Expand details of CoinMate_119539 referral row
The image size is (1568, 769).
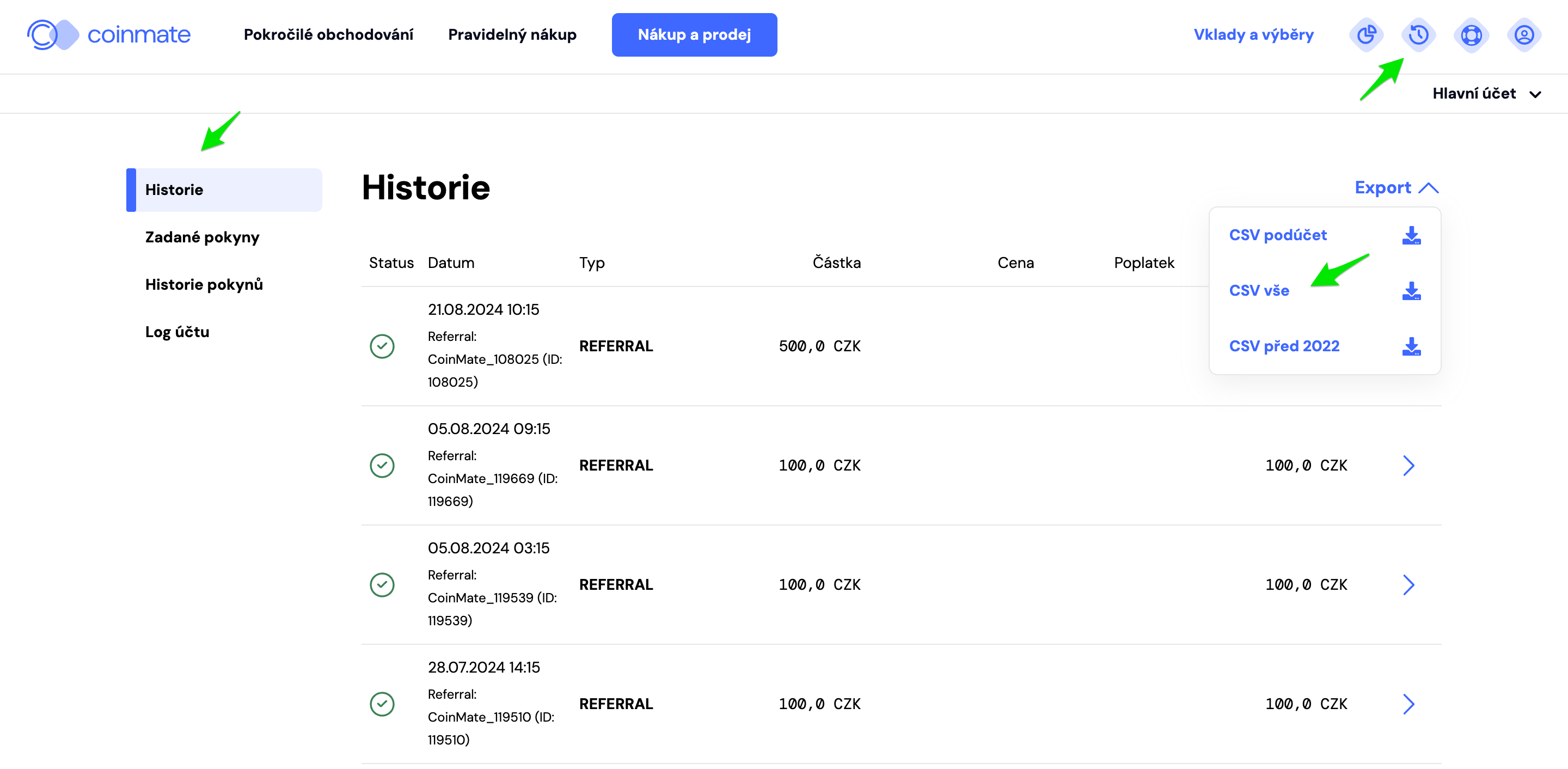[x=1408, y=585]
